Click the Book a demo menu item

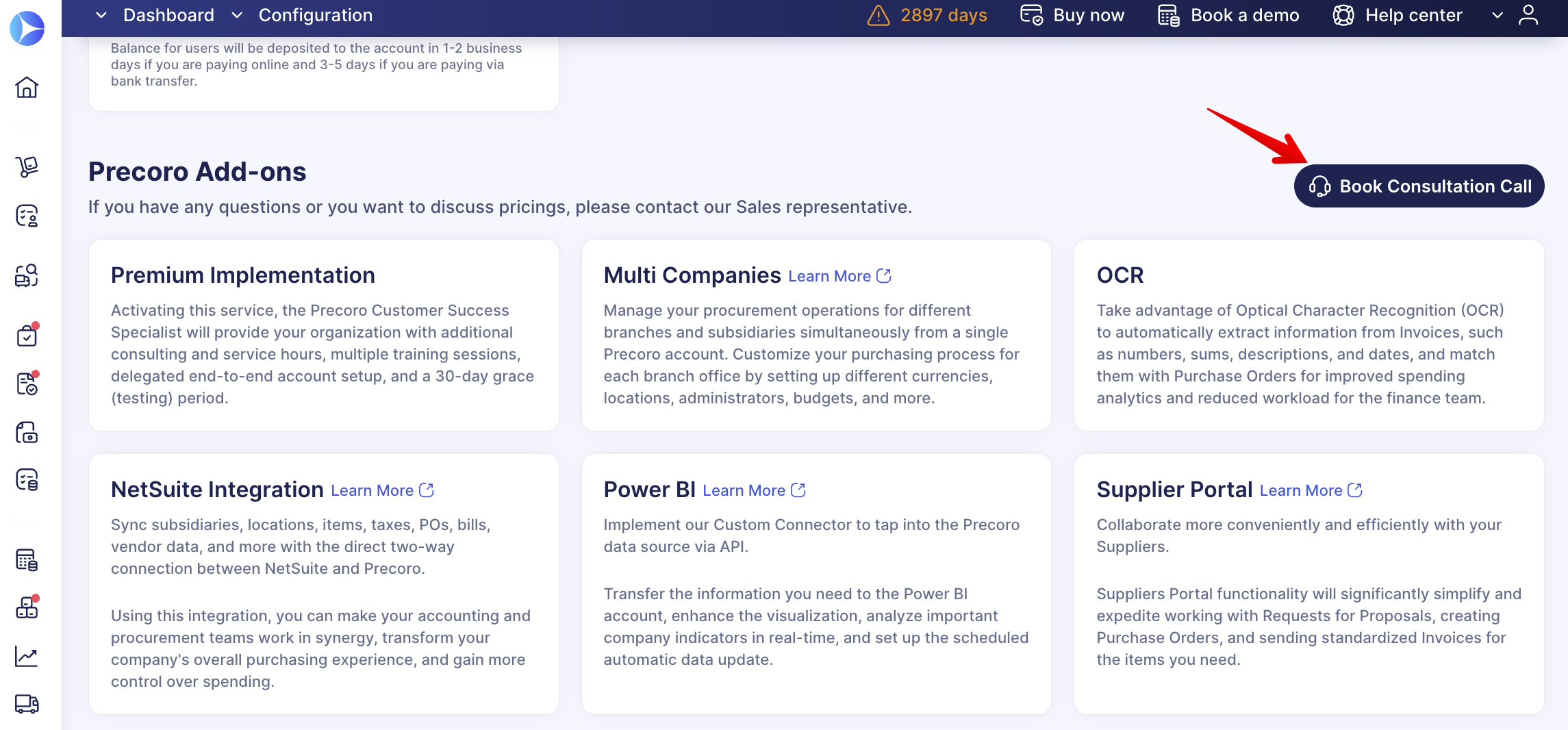(x=1228, y=15)
